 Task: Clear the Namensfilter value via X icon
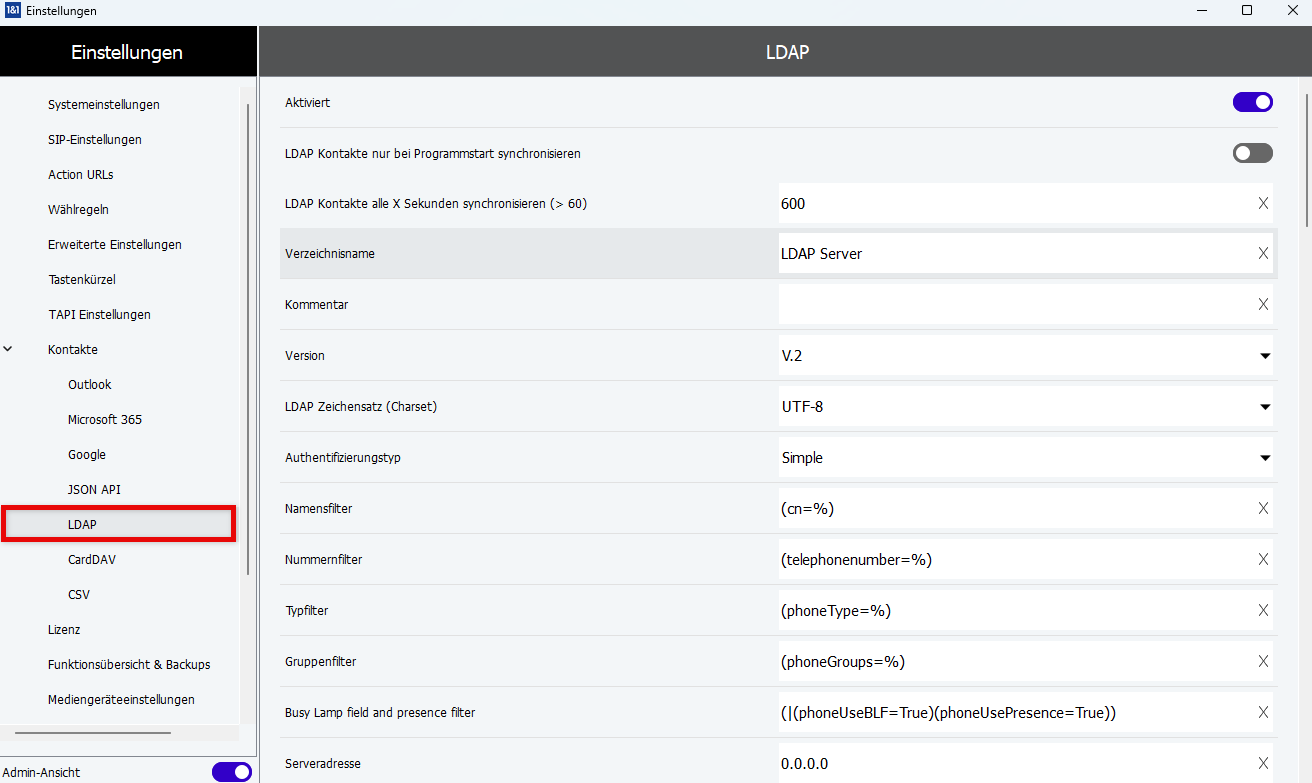pyautogui.click(x=1263, y=509)
